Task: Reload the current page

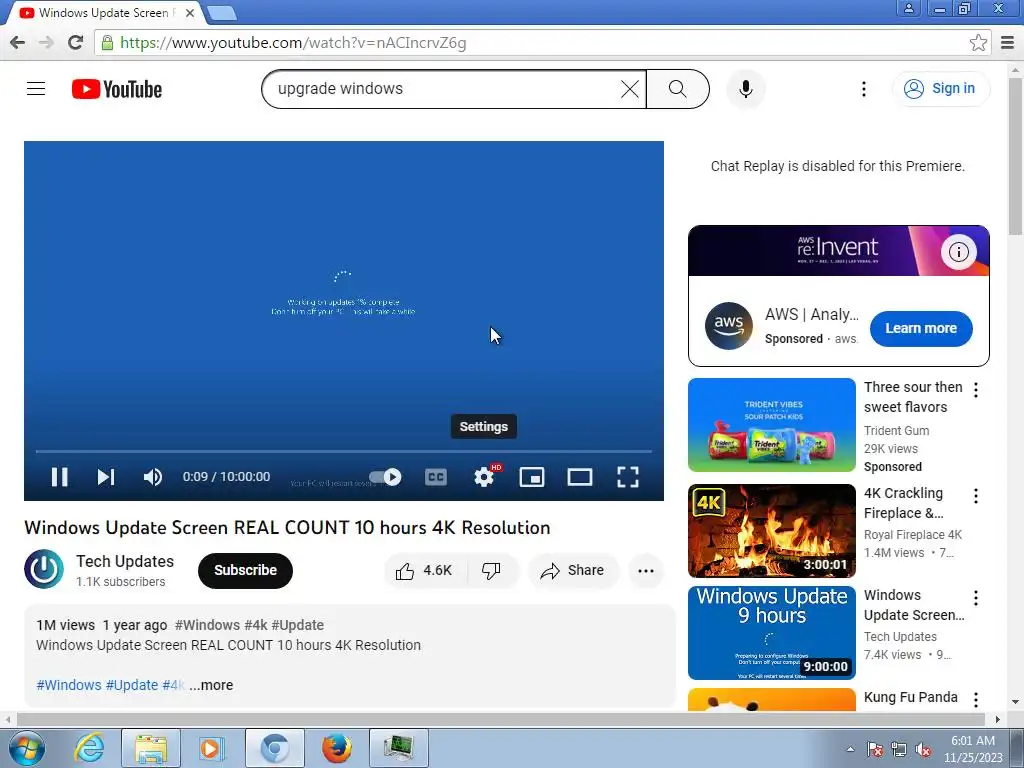Action: [76, 43]
